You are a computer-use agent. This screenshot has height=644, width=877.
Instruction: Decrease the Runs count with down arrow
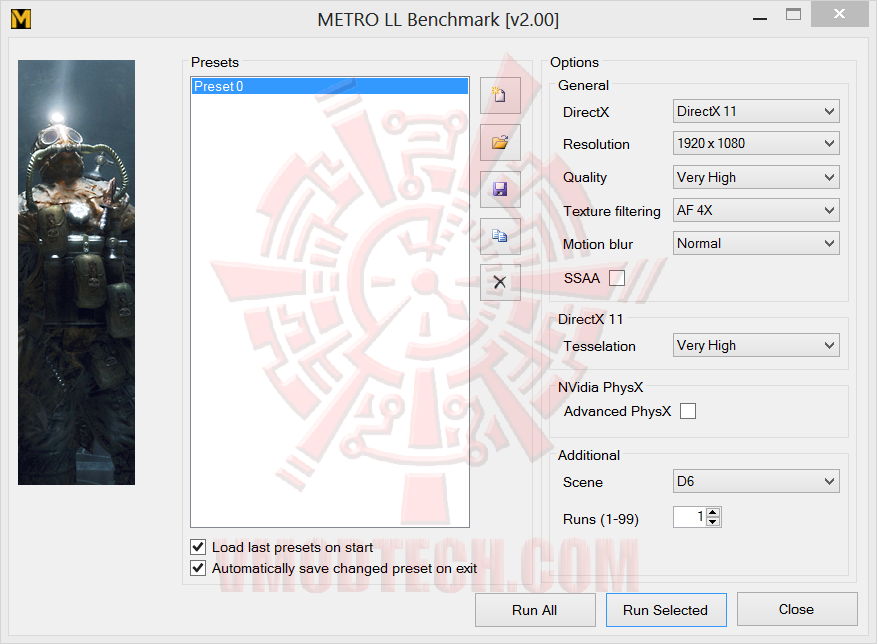tap(713, 522)
